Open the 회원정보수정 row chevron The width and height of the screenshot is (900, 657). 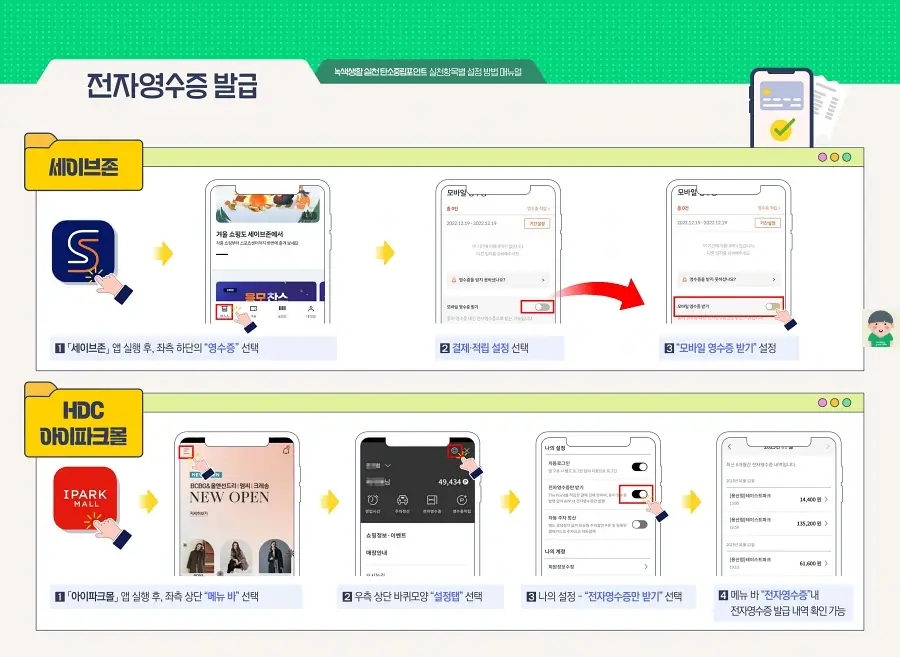646,566
